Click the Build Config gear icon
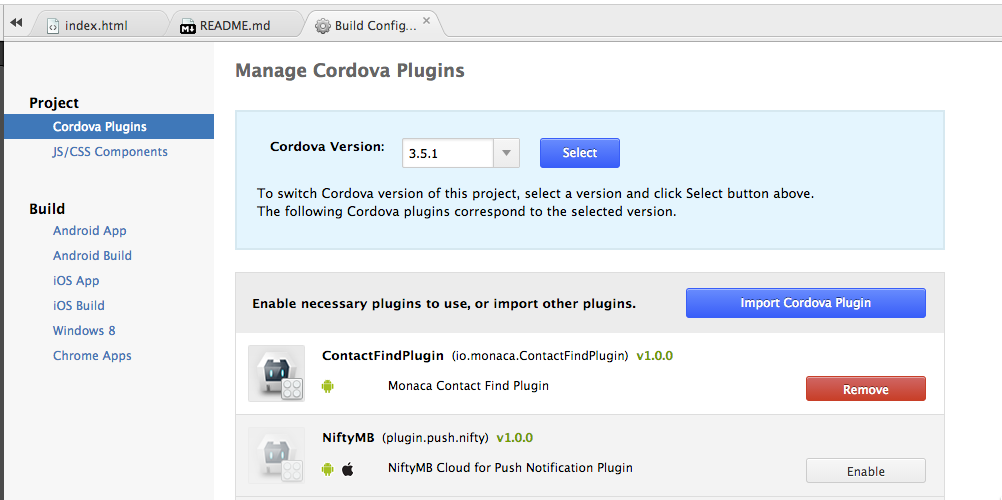The height and width of the screenshot is (500, 1002). pos(322,26)
